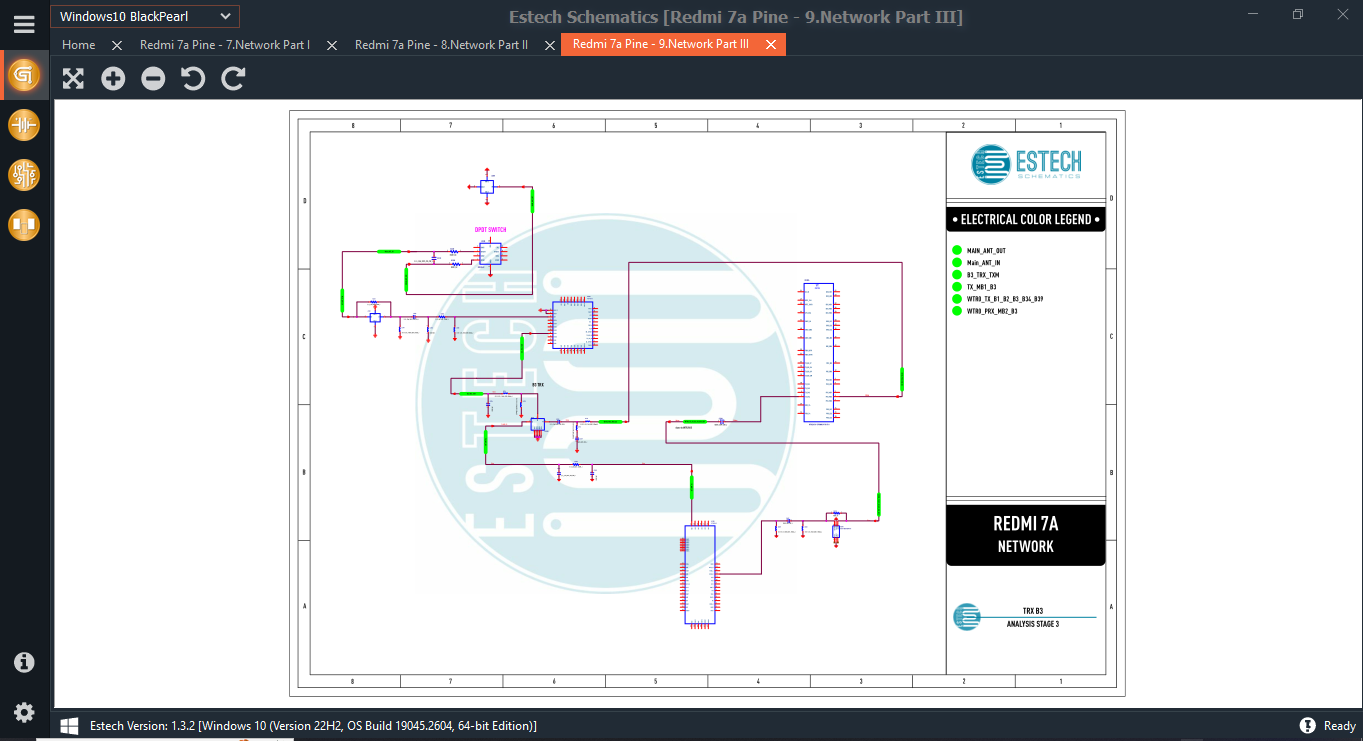
Task: Zoom in on the schematic
Action: point(113,78)
